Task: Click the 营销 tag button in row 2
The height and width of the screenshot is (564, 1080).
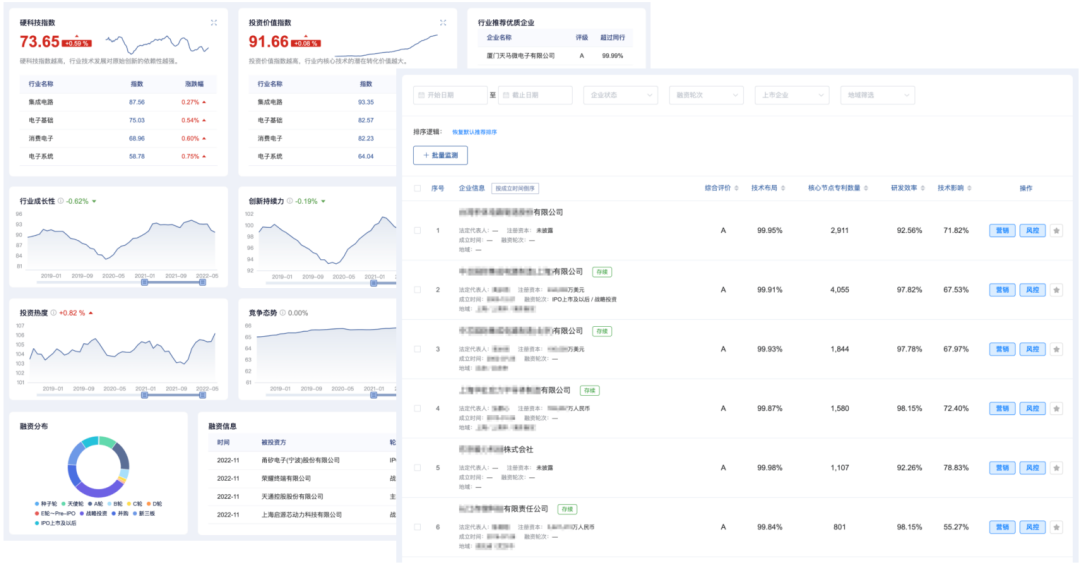Action: [1000, 290]
